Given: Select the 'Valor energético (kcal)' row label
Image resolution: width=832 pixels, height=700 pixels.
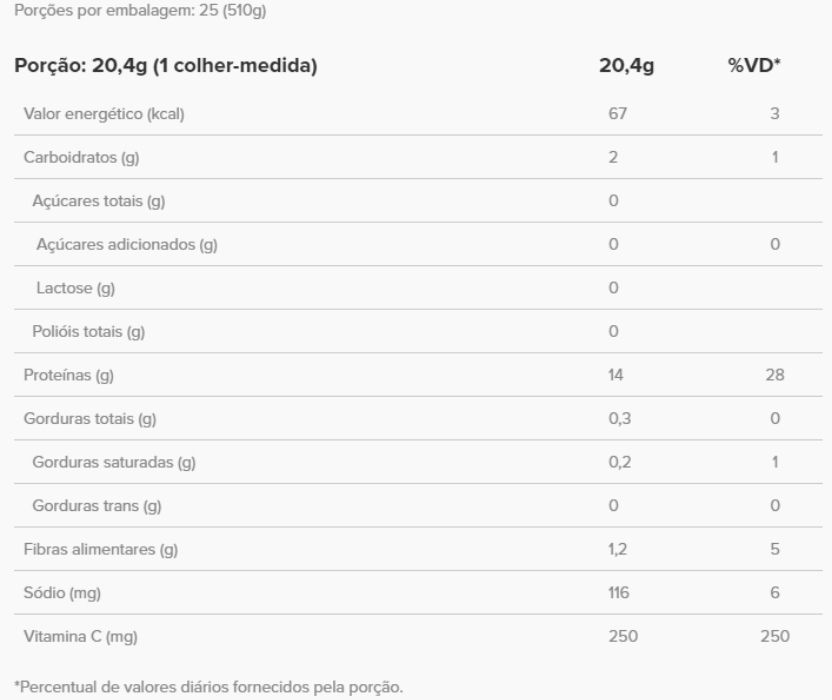Looking at the screenshot, I should [x=104, y=114].
